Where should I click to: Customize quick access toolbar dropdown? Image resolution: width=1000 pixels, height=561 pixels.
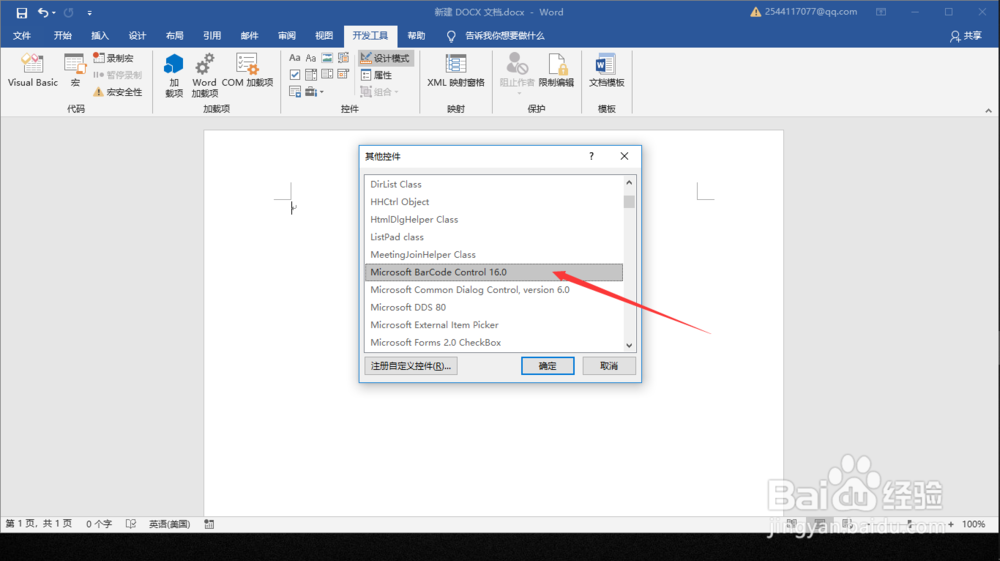pyautogui.click(x=89, y=12)
